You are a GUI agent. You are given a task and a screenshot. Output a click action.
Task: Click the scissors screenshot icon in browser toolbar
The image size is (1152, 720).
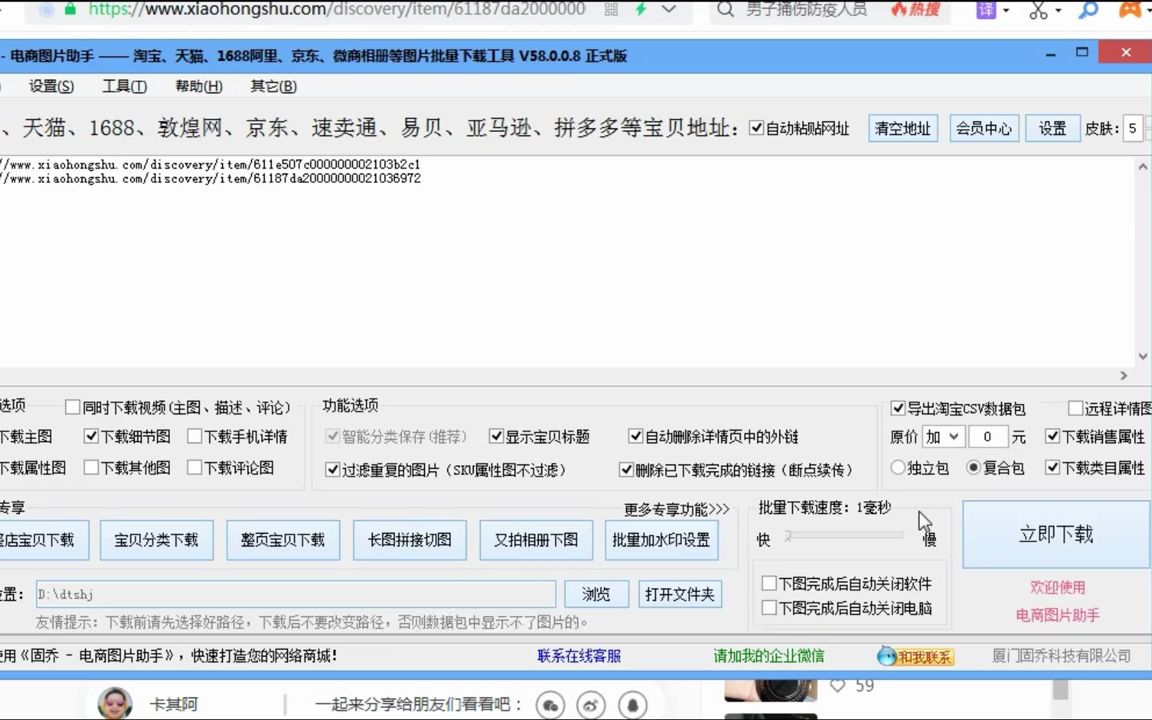pos(1040,11)
